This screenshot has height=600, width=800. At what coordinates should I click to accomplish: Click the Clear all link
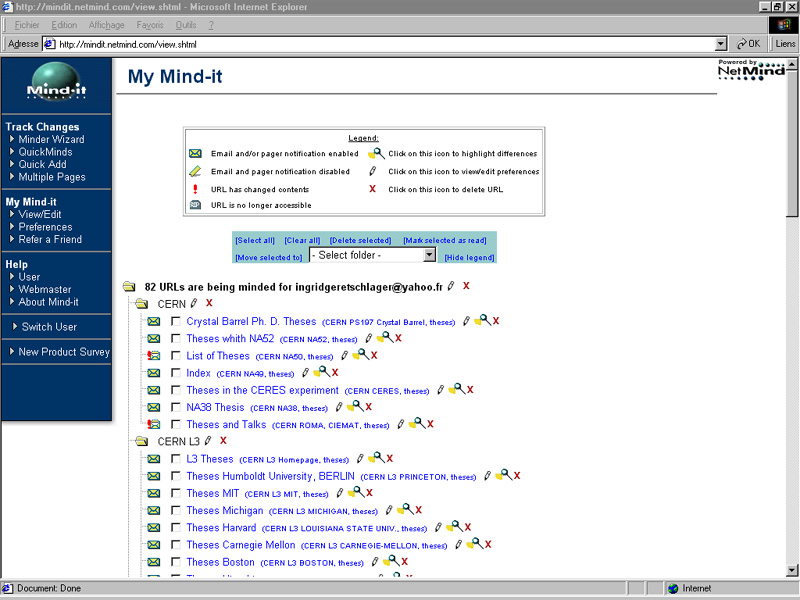click(x=302, y=240)
